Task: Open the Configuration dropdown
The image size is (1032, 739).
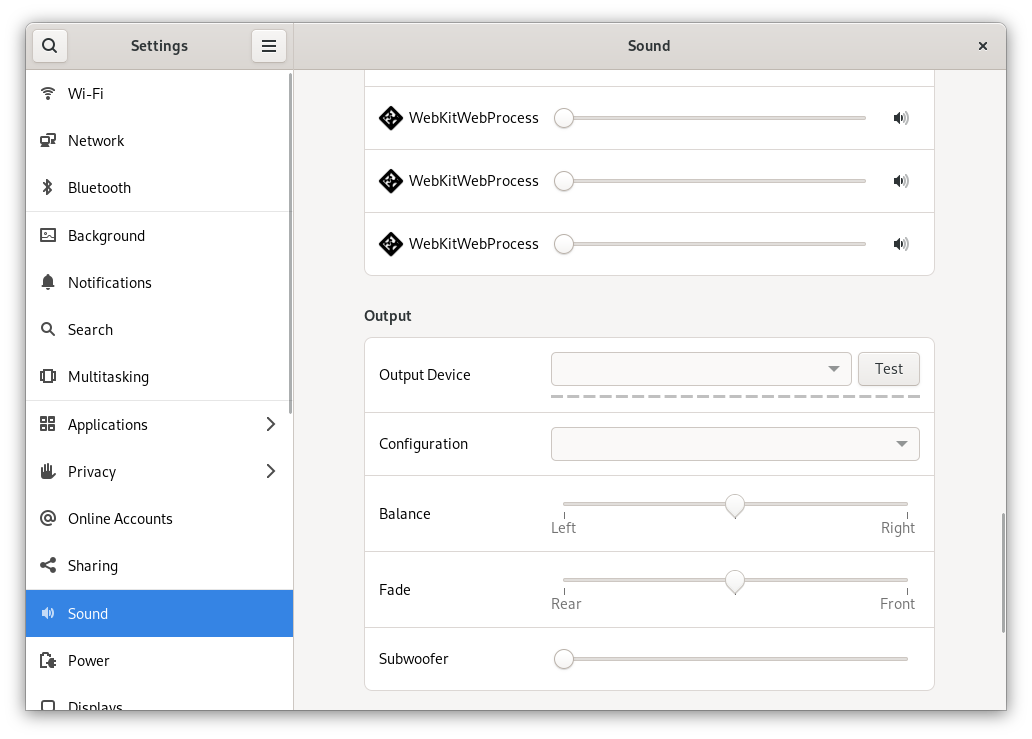Action: (x=735, y=444)
